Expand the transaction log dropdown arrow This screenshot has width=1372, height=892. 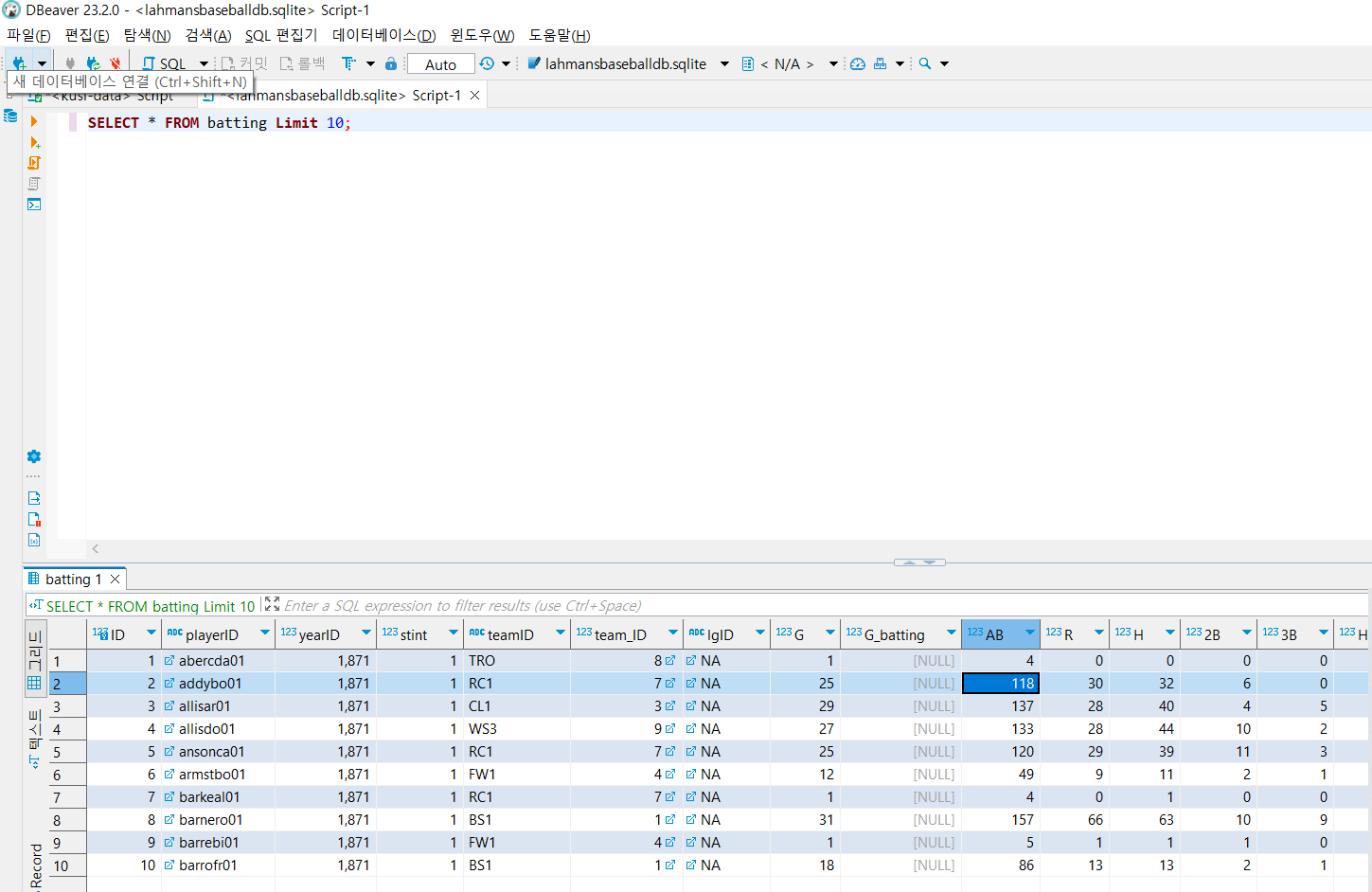click(x=506, y=63)
